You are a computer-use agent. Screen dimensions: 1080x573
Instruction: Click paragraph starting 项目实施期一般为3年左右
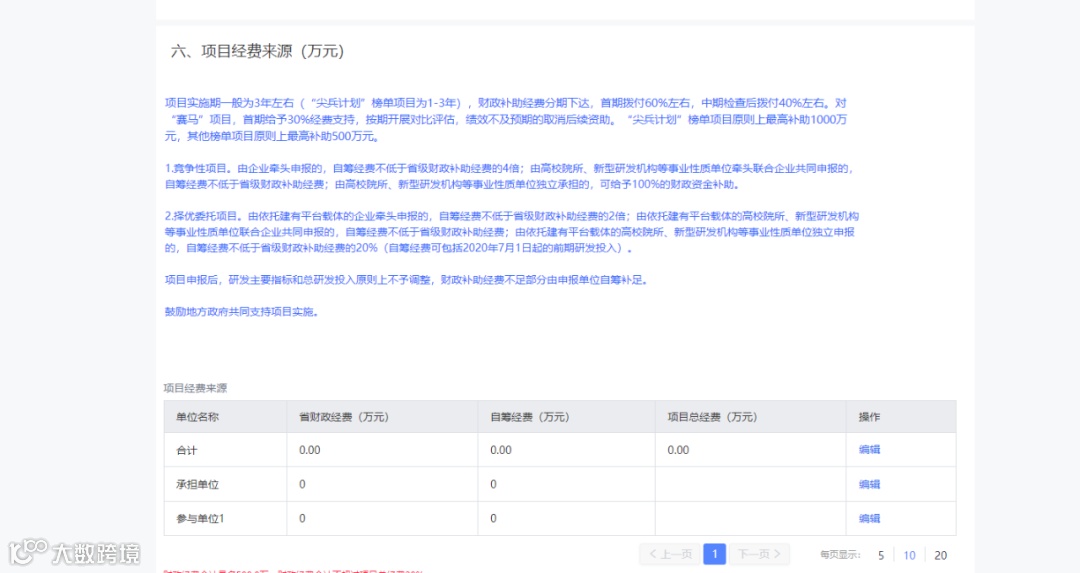[506, 119]
